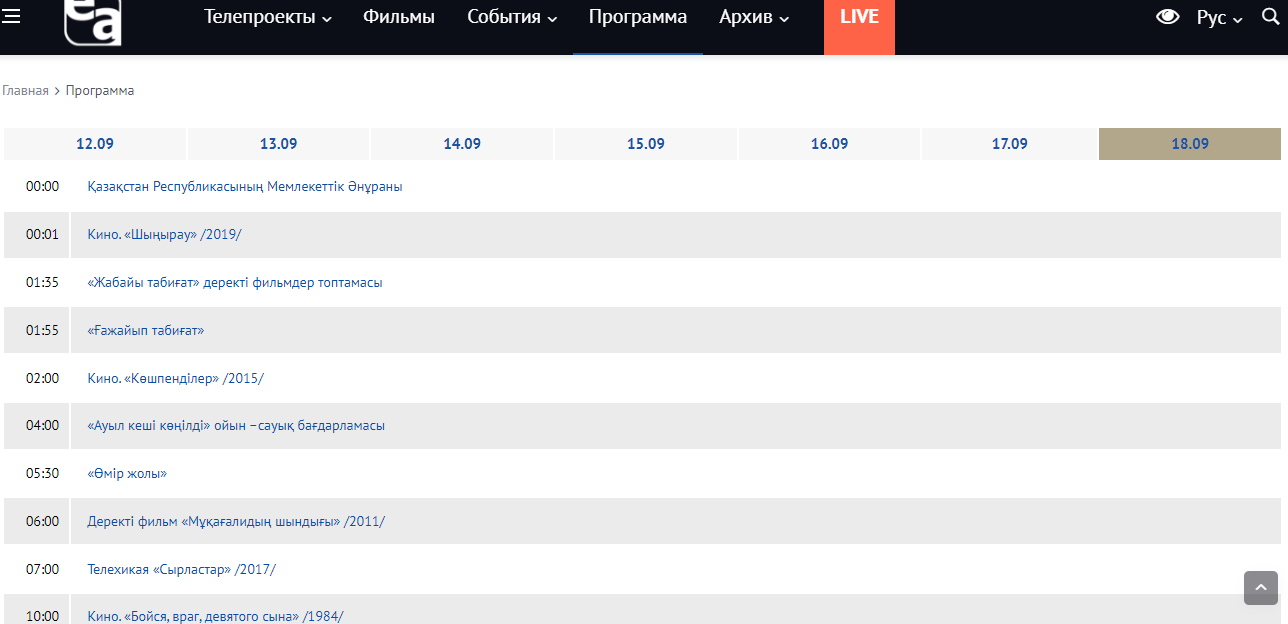Open the Фильмы menu item
Viewport: 1288px width, 624px height.
tap(399, 17)
